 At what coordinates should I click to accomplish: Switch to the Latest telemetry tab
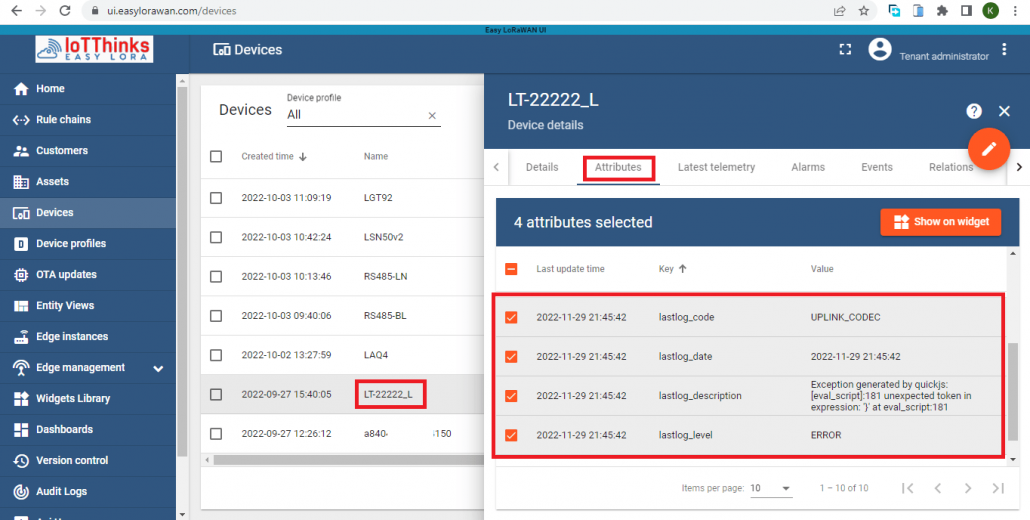[x=716, y=167]
